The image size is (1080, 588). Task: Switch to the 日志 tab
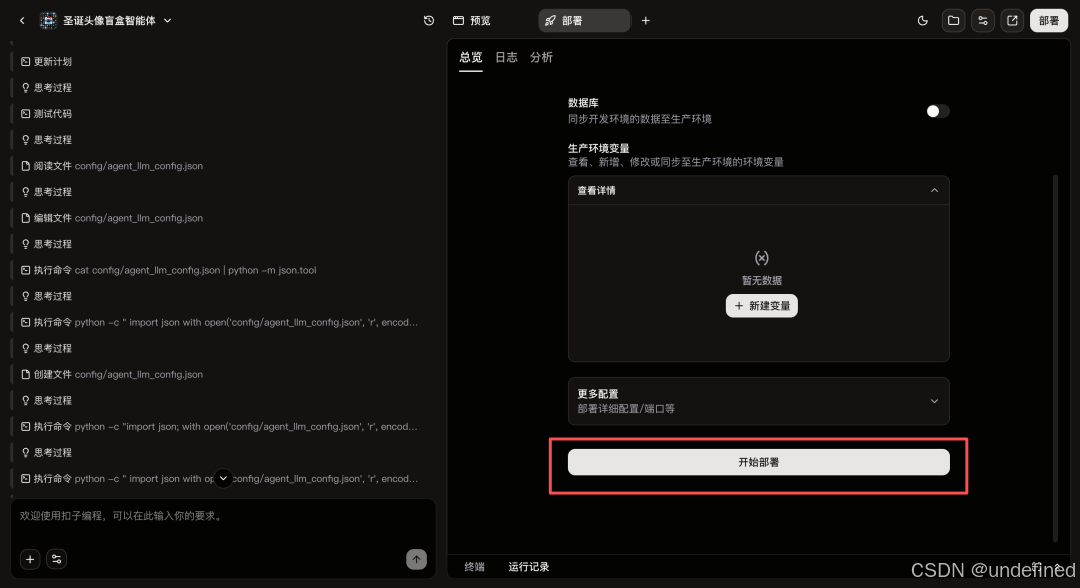506,57
